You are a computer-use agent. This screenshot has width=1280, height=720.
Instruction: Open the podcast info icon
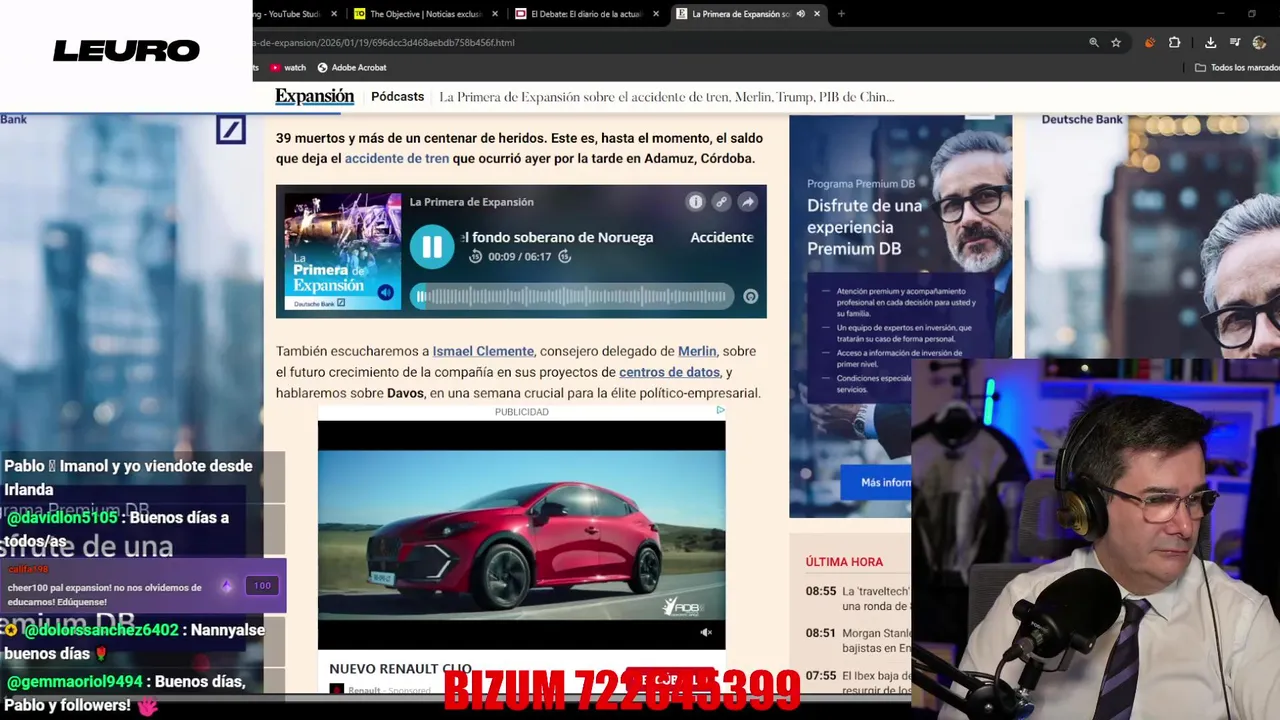point(695,202)
